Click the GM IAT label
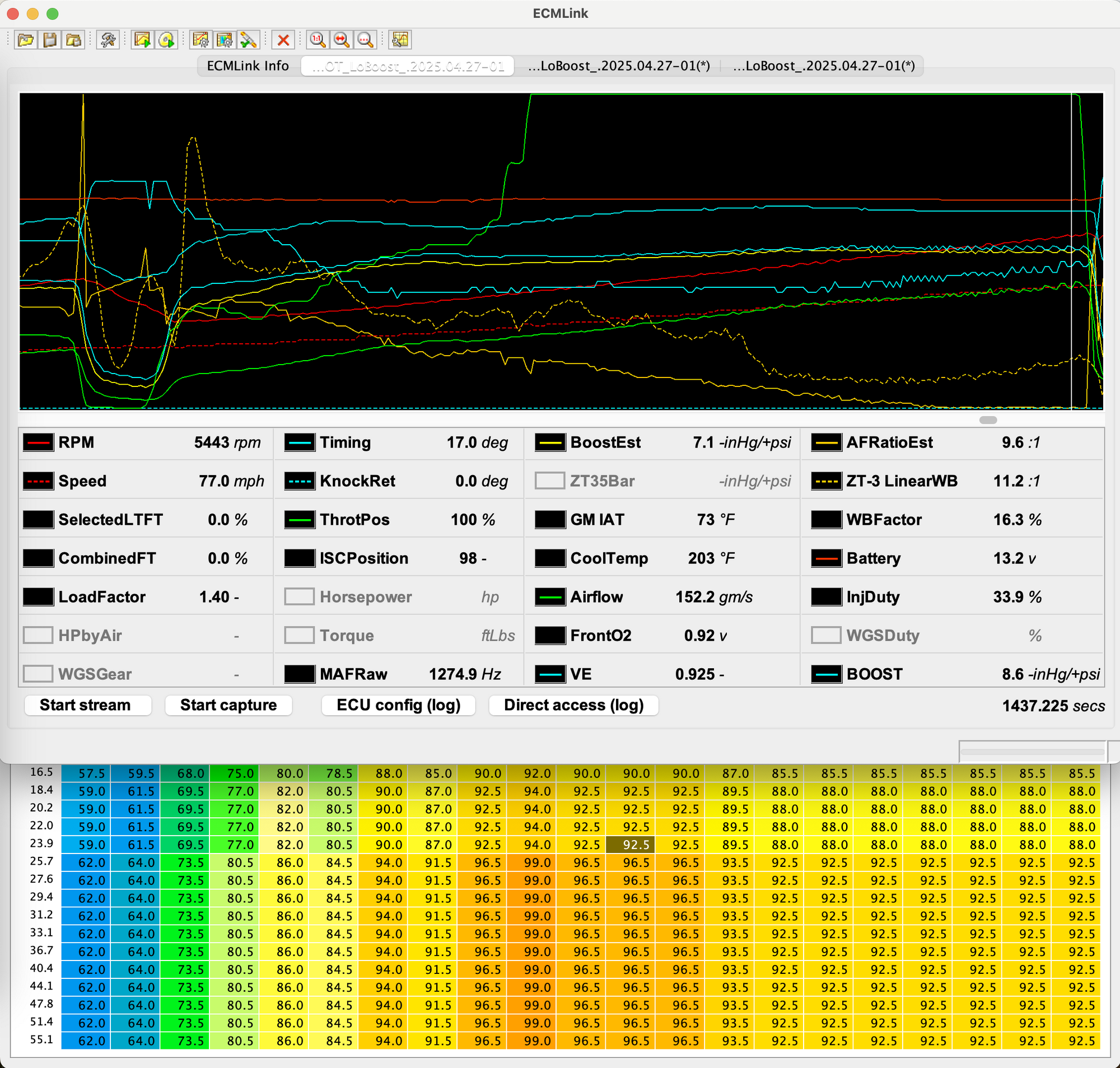 (597, 520)
